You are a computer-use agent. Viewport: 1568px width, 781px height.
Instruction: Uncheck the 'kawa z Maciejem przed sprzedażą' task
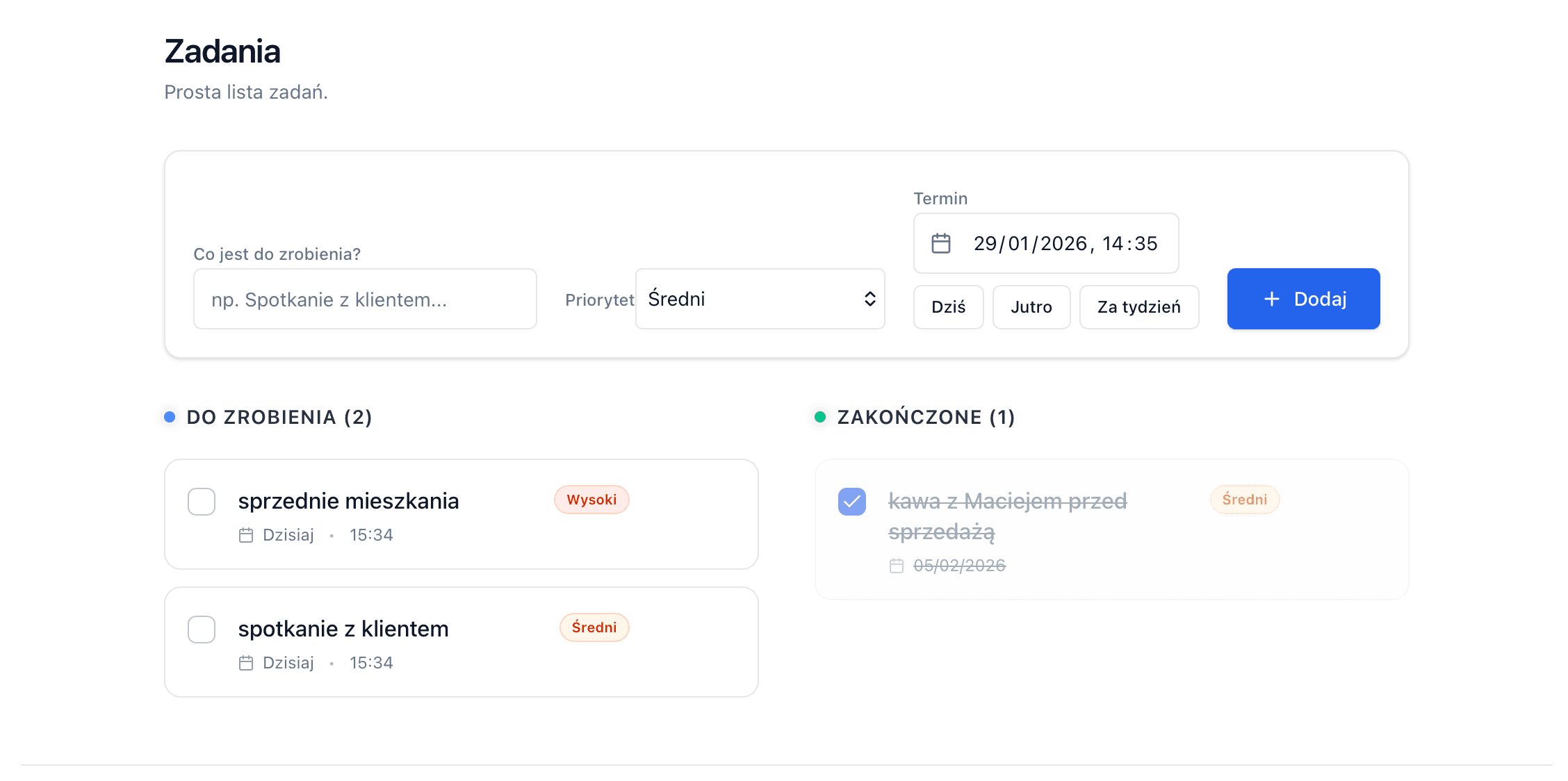point(852,500)
